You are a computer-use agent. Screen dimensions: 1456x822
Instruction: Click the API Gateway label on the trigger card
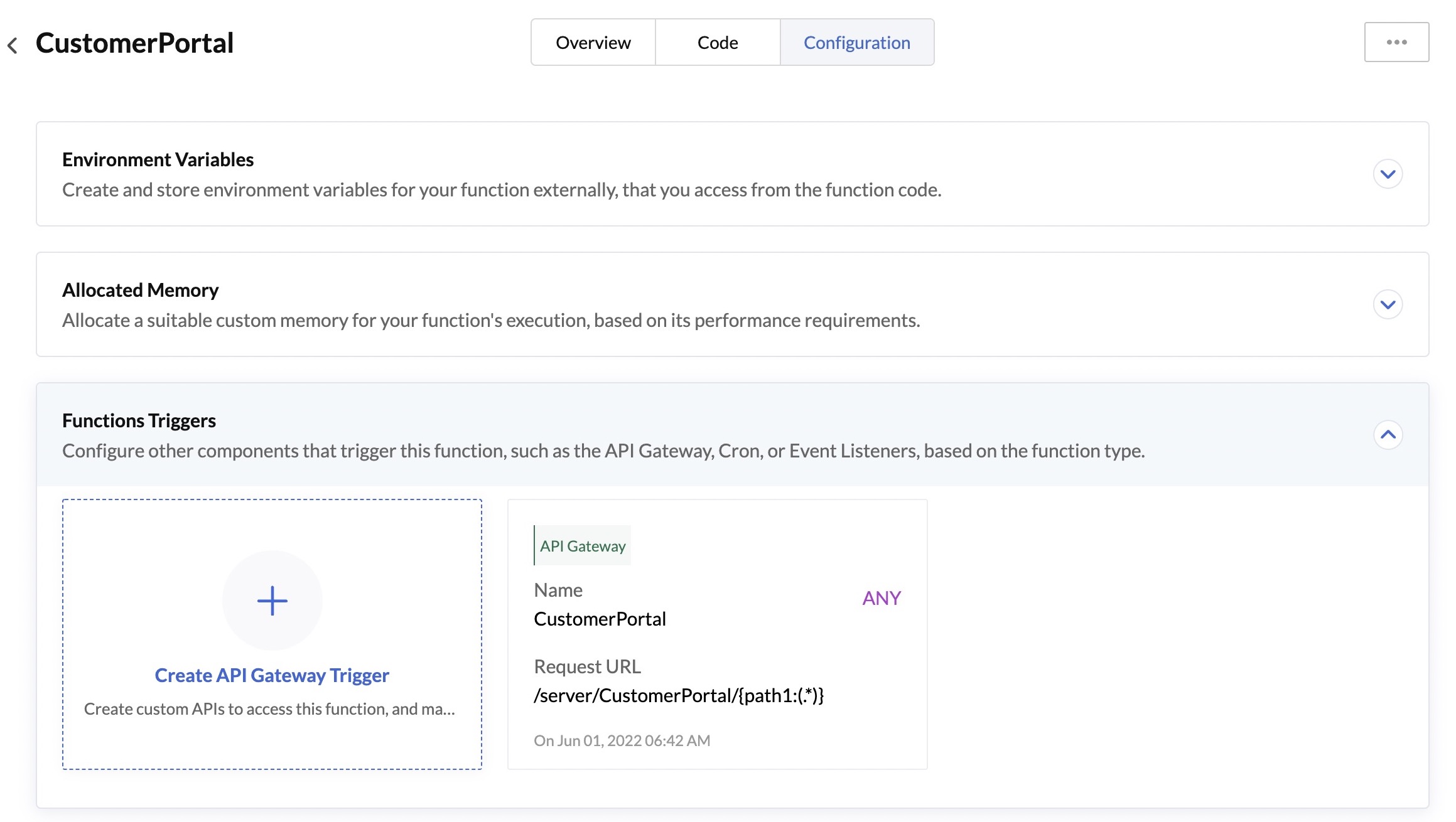tap(581, 545)
